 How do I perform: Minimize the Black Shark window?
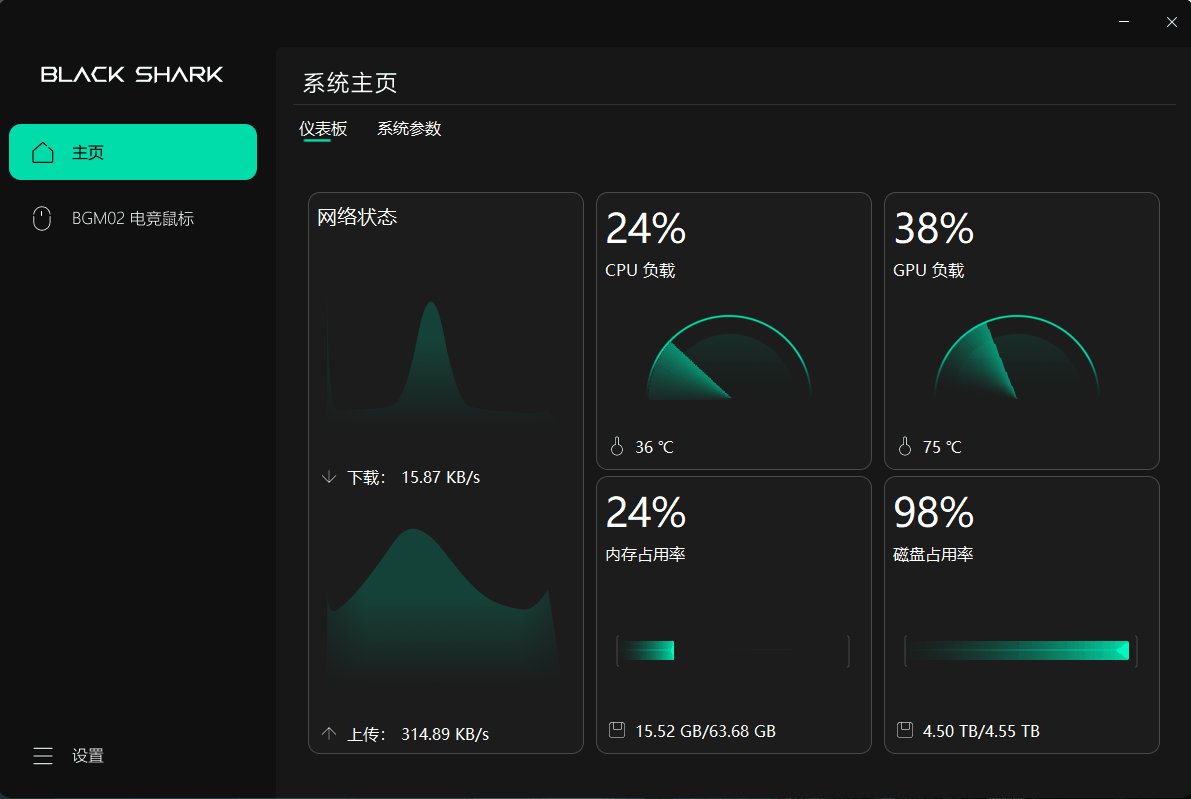pos(1124,22)
